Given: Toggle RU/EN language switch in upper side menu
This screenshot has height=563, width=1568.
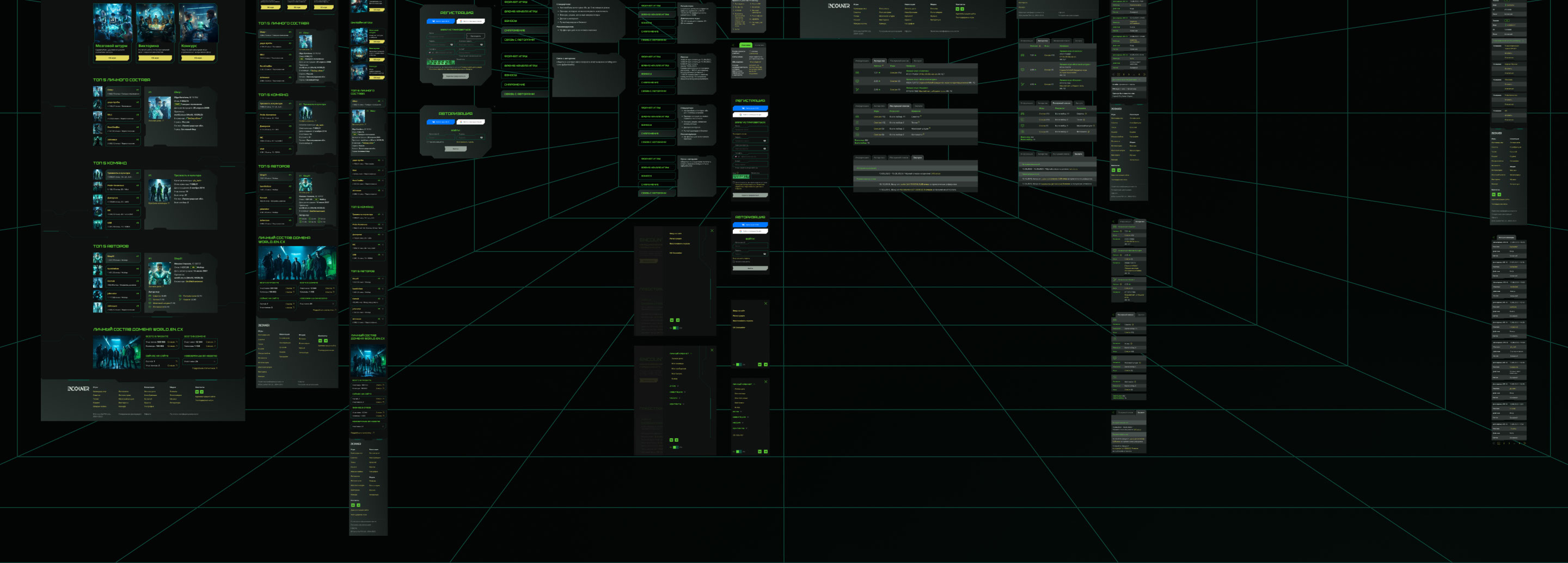Looking at the screenshot, I should click(675, 328).
